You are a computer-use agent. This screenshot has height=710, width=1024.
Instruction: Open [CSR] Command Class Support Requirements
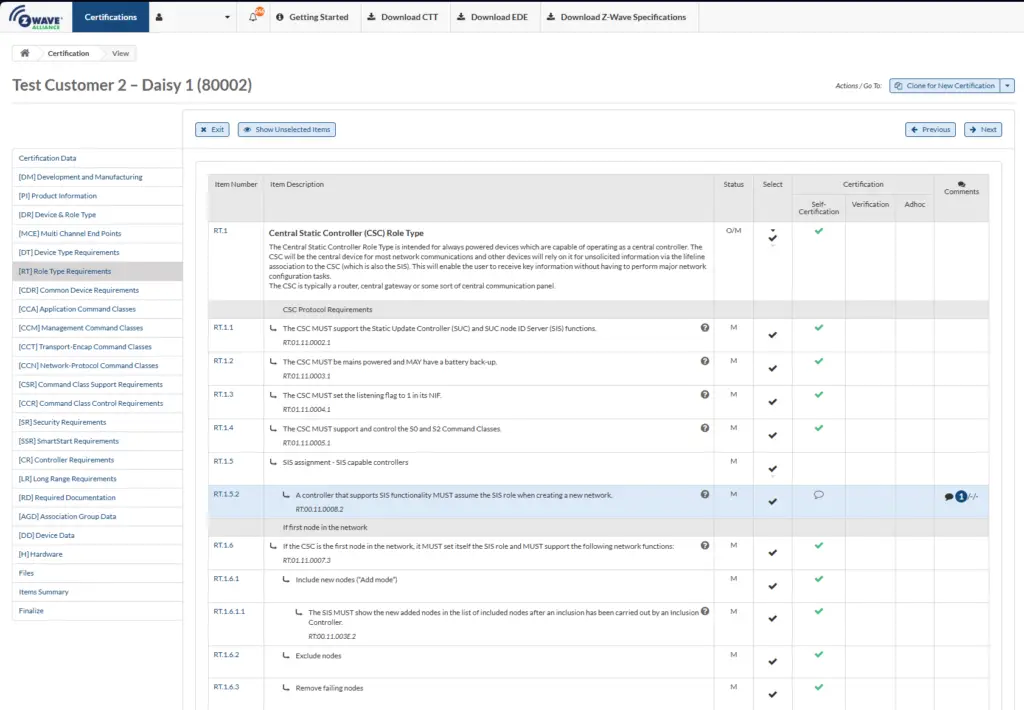[97, 385]
